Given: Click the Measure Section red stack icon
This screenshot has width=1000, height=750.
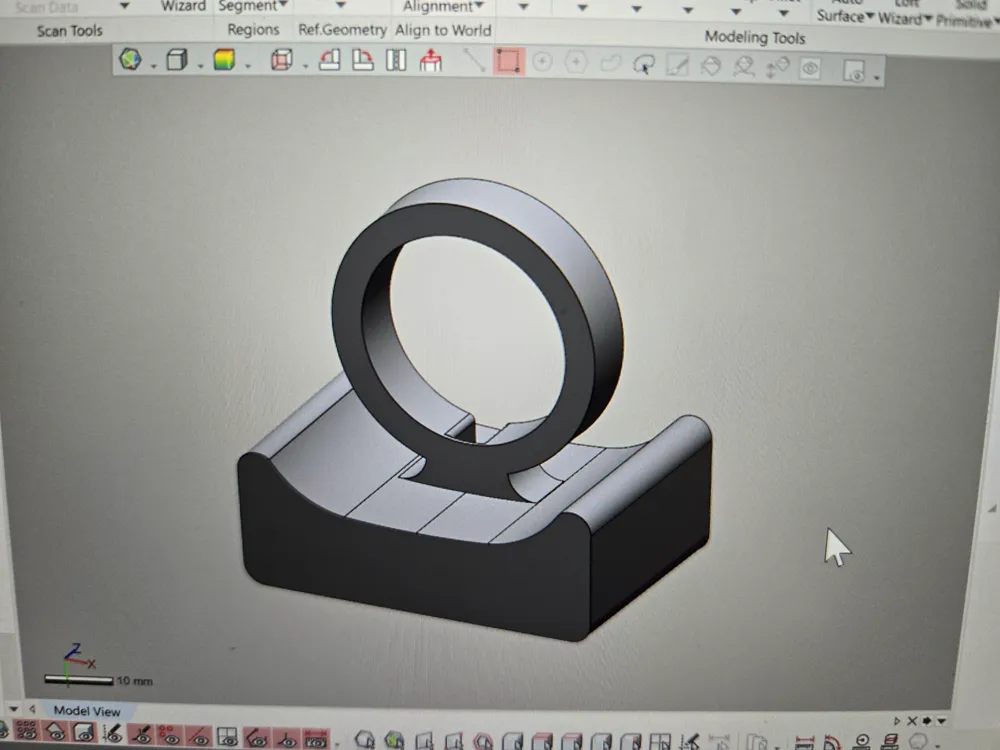Looking at the screenshot, I should point(891,741).
